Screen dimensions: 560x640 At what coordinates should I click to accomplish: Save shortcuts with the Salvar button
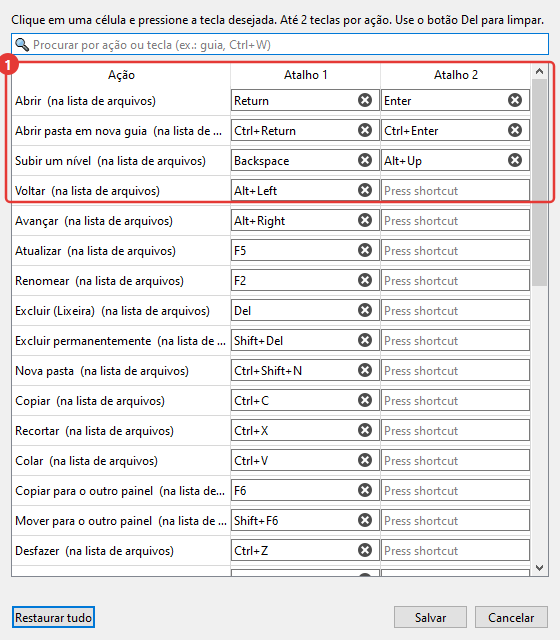pos(430,618)
